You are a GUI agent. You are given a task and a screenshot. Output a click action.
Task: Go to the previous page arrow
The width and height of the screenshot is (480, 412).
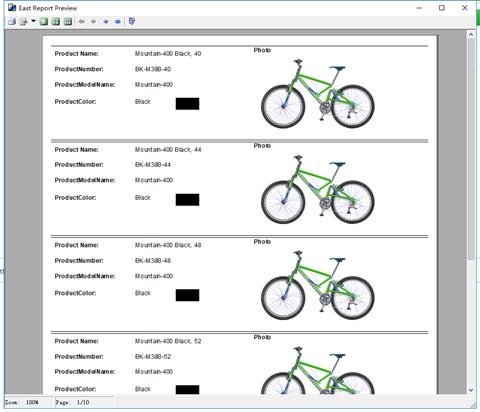93,22
